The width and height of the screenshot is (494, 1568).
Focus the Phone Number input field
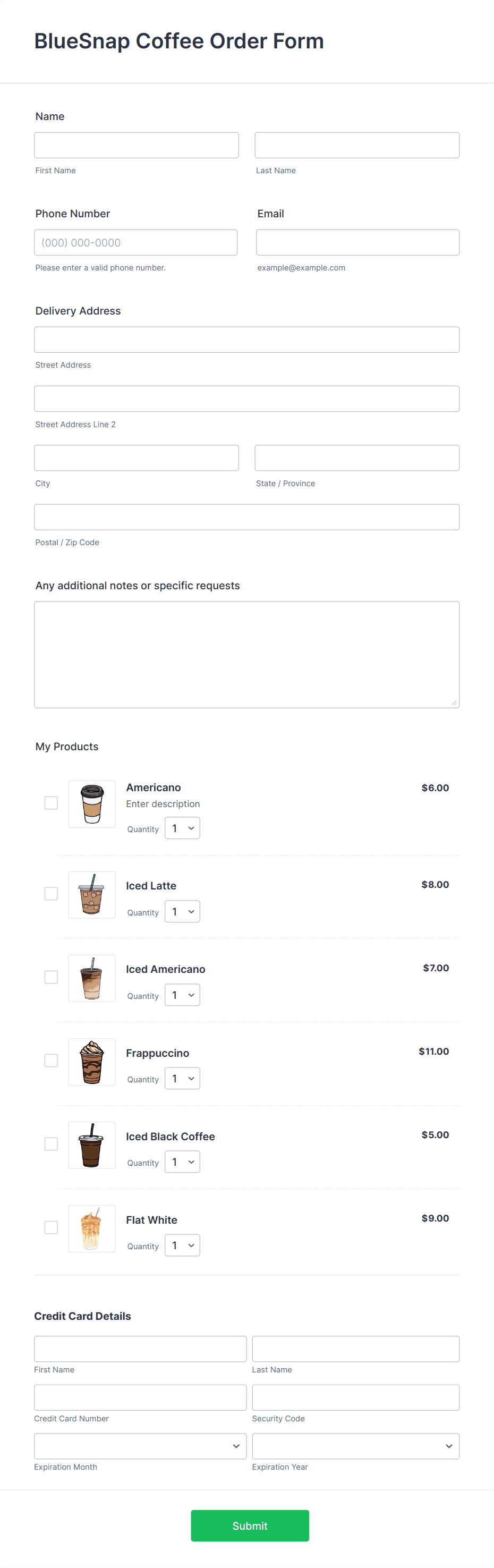[135, 242]
